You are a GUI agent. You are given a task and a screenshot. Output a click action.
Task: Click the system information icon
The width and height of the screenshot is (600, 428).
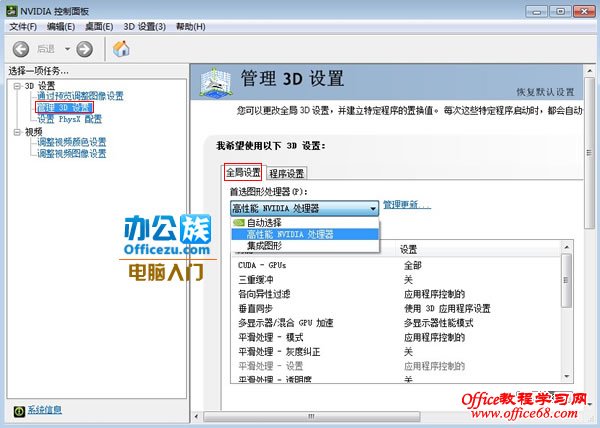tap(19, 411)
